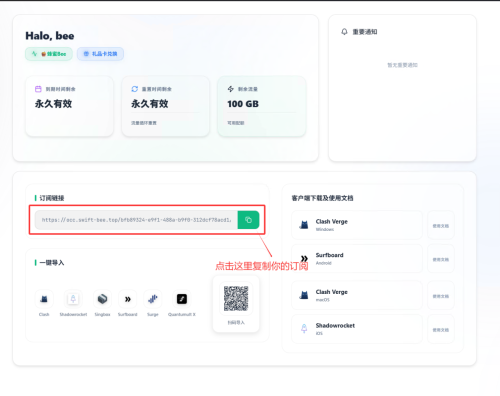The image size is (500, 396).
Task: Download Shadowrocket for iOS via its rocket icon
Action: [x=304, y=329]
